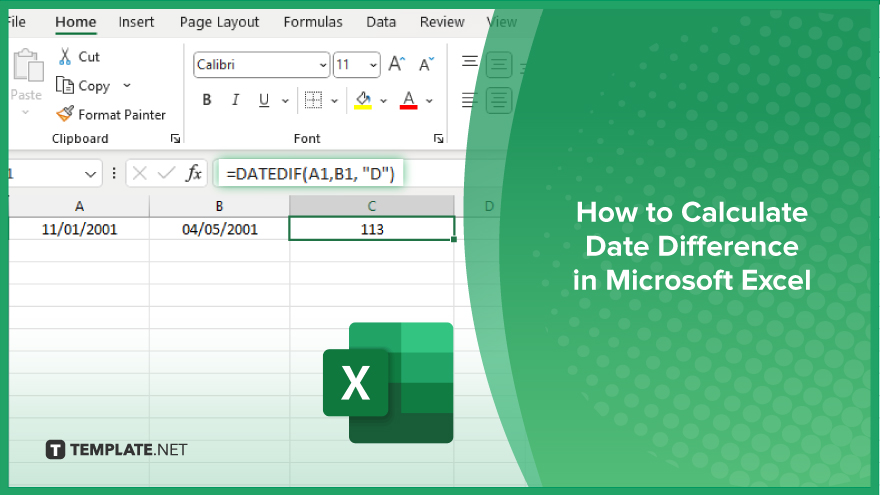Click the Paste clipboard icon
The width and height of the screenshot is (880, 495).
click(28, 65)
